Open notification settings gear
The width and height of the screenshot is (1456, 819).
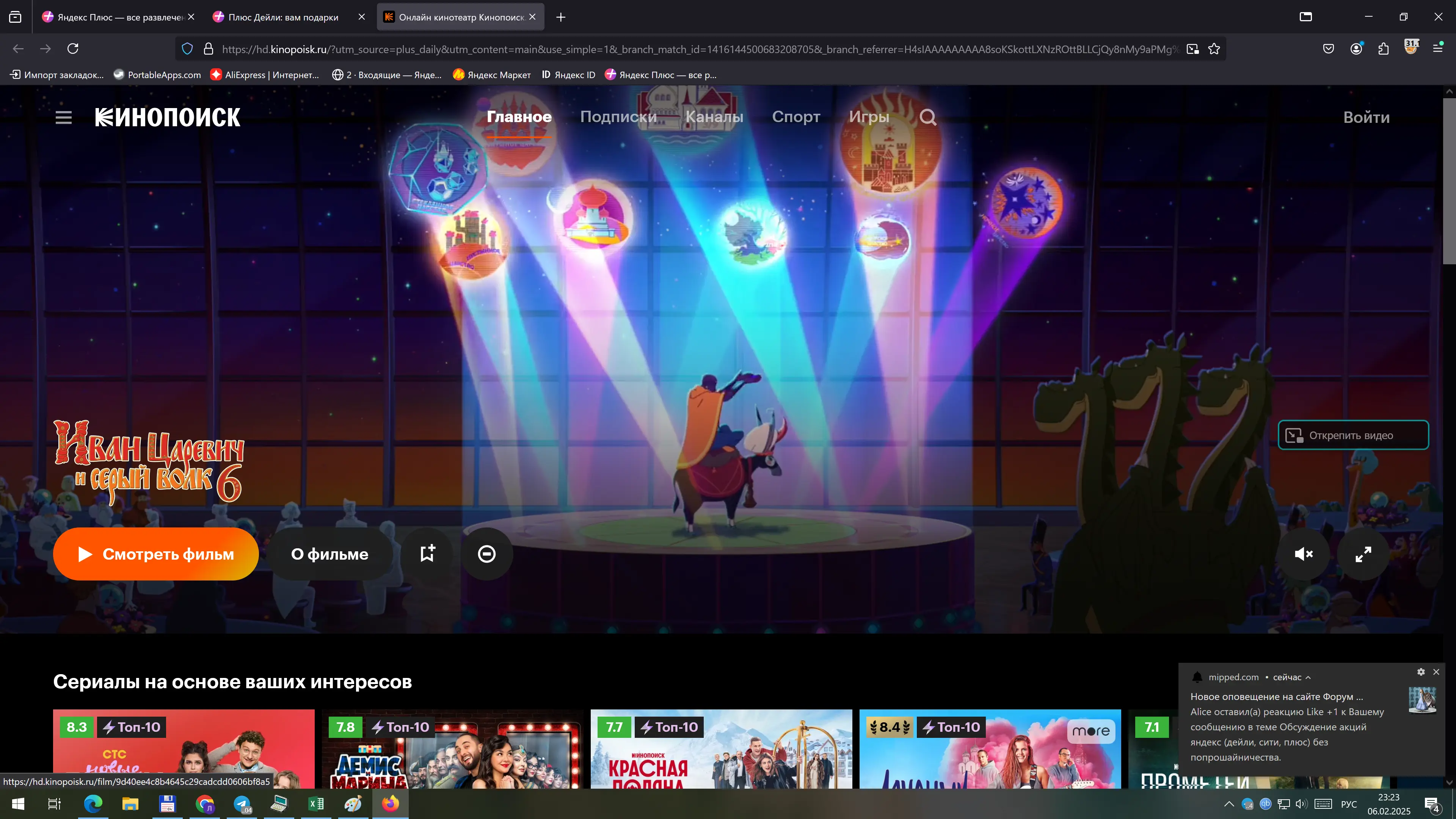pos(1420,672)
